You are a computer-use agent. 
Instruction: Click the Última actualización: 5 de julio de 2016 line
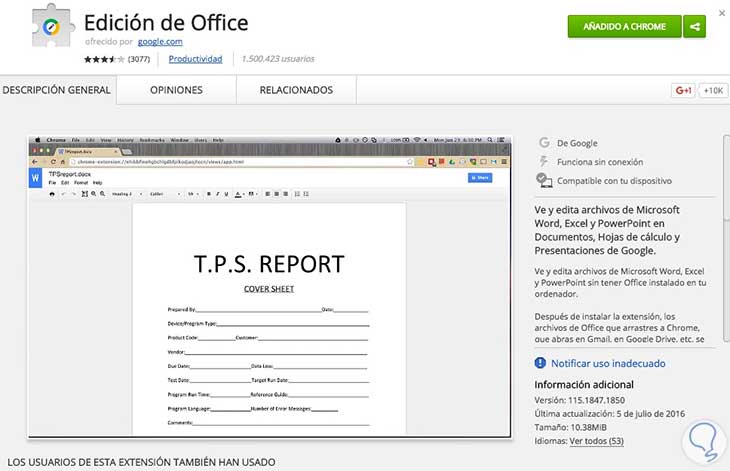609,413
